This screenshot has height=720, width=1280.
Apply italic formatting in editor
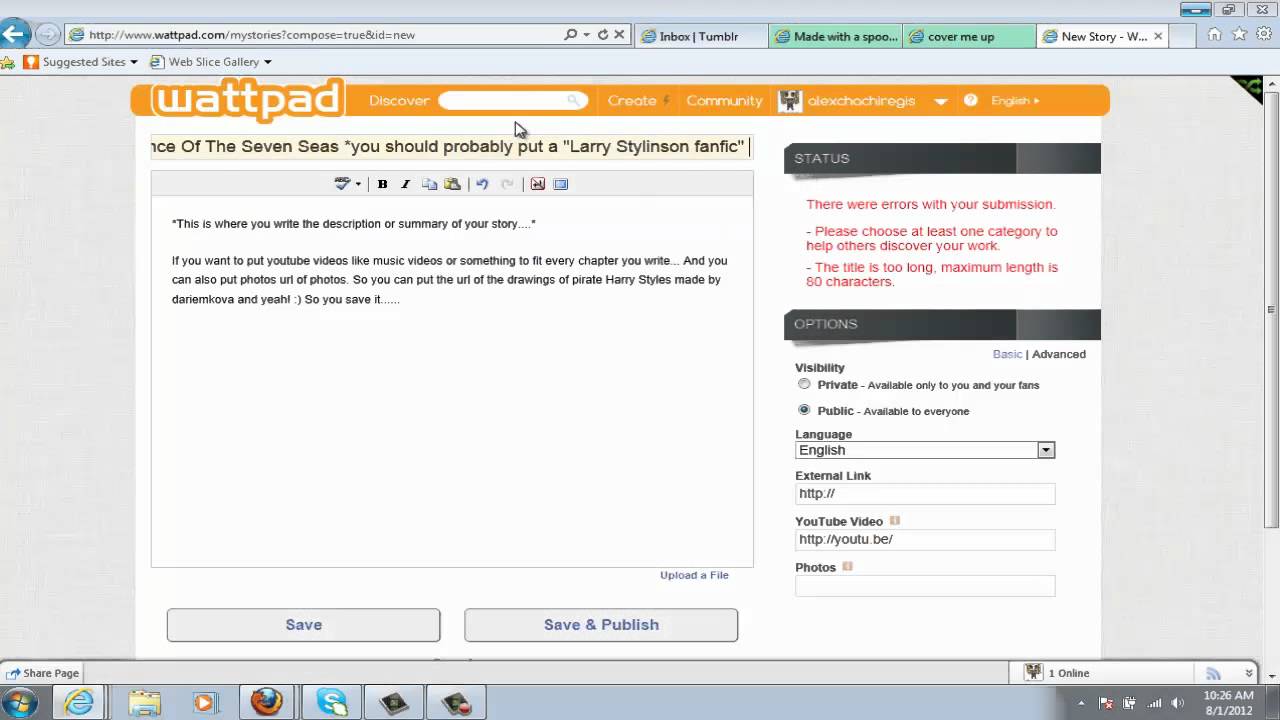tap(405, 184)
